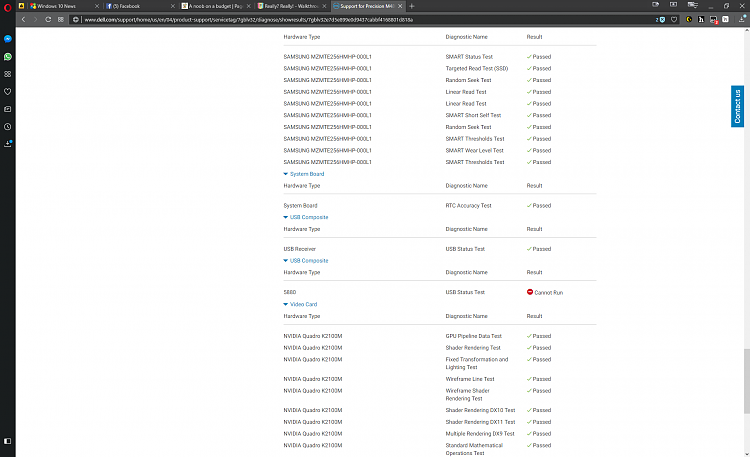Collapse USB Composite section containing 5880
Image resolution: width=750 pixels, height=457 pixels.
(306, 261)
